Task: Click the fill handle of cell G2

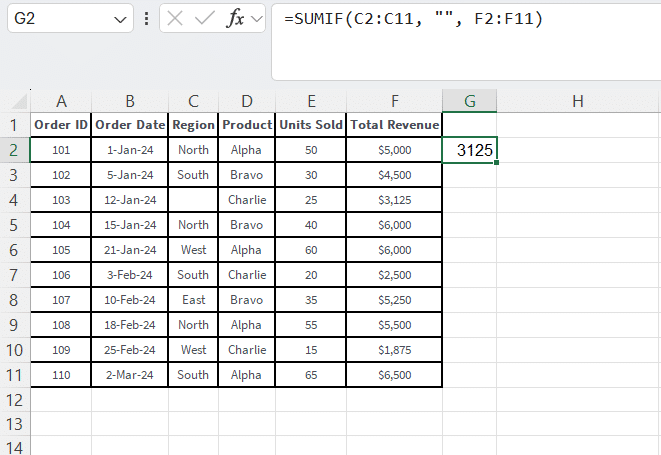Action: pyautogui.click(x=497, y=162)
